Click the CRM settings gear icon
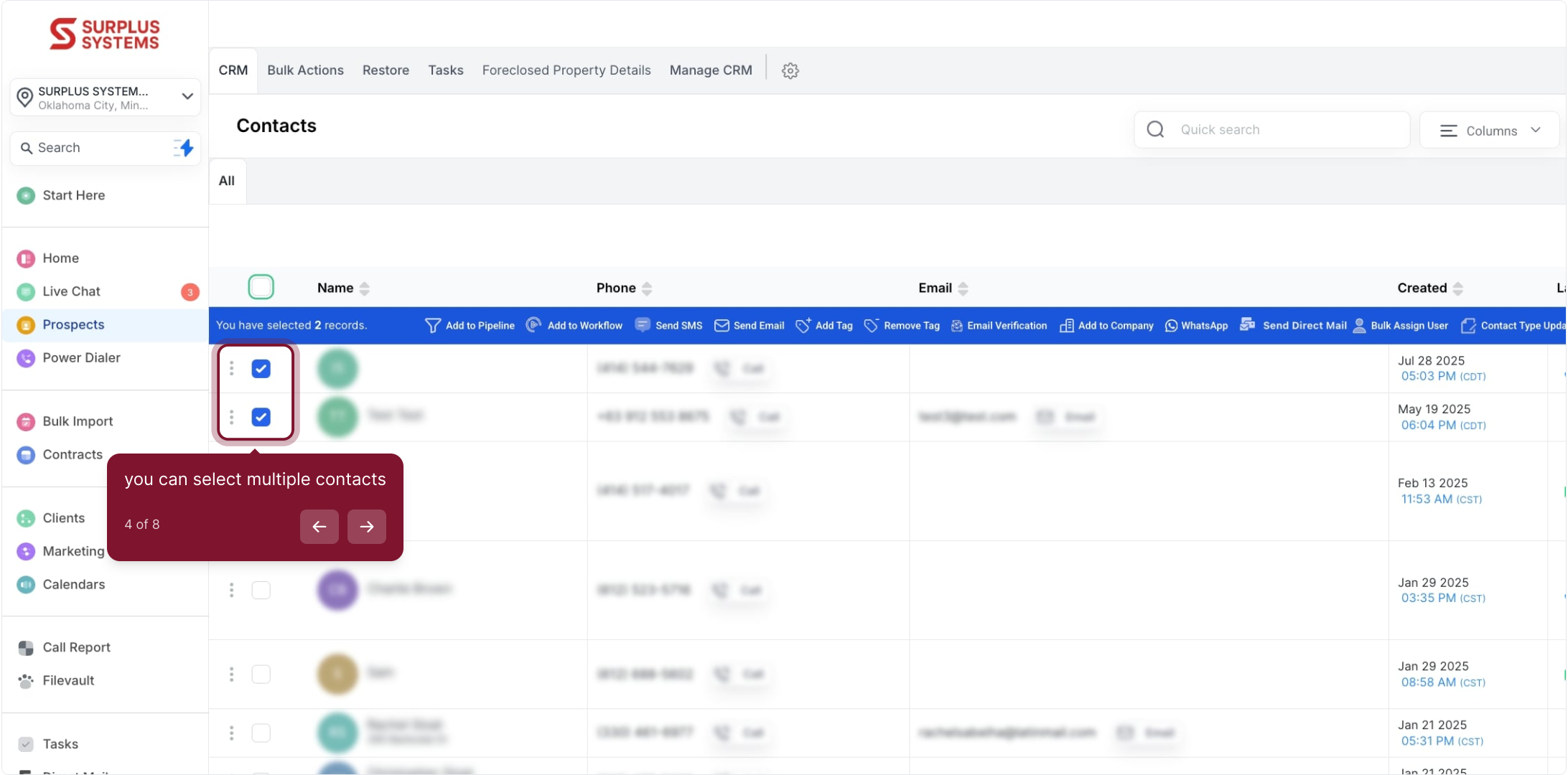This screenshot has height=775, width=1568. click(790, 70)
